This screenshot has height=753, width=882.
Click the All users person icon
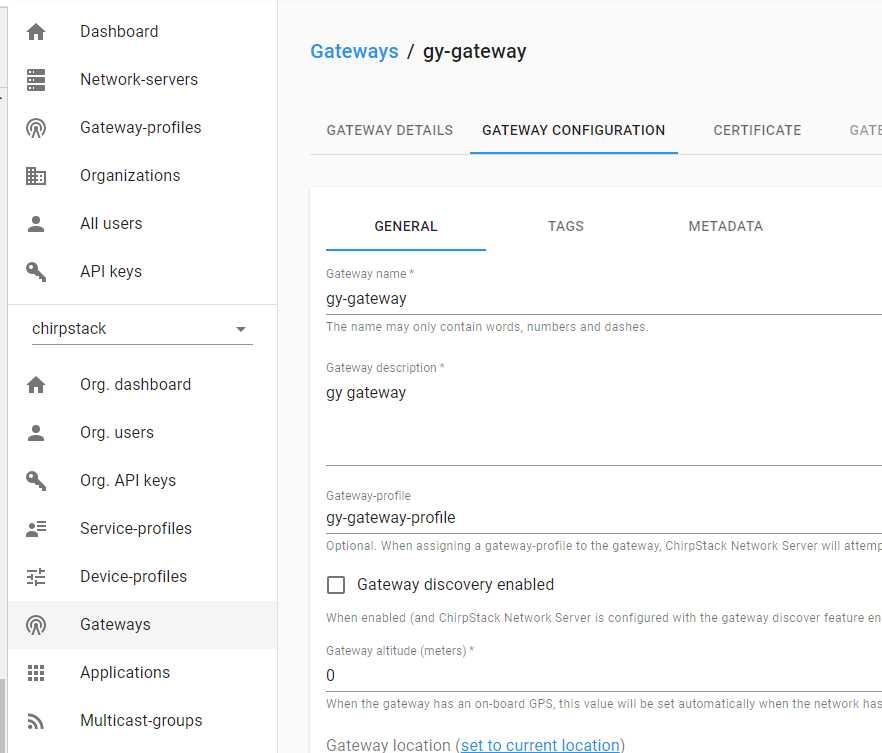36,224
